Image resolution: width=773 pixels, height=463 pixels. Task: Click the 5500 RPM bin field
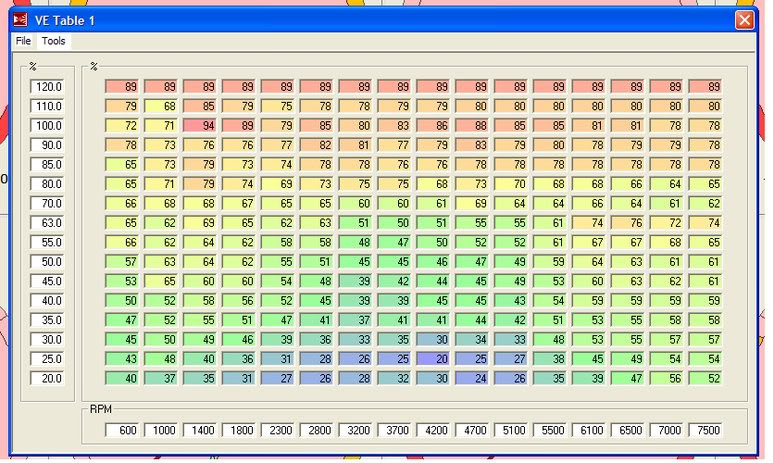click(550, 430)
